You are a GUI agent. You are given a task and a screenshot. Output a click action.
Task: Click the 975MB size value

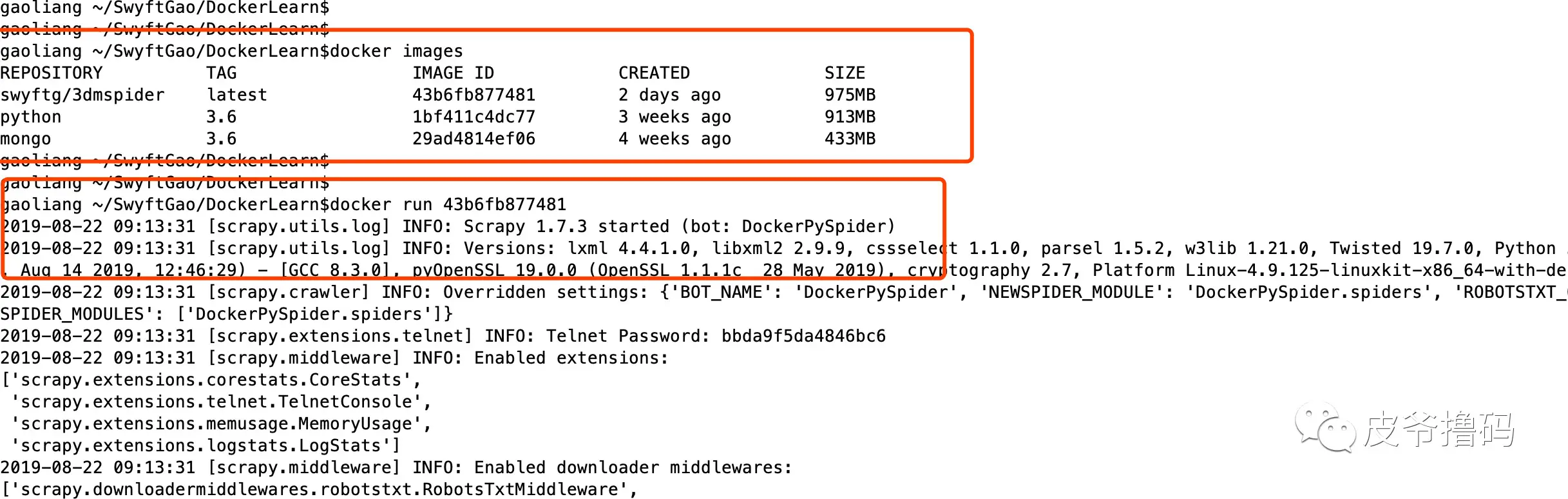tap(850, 95)
